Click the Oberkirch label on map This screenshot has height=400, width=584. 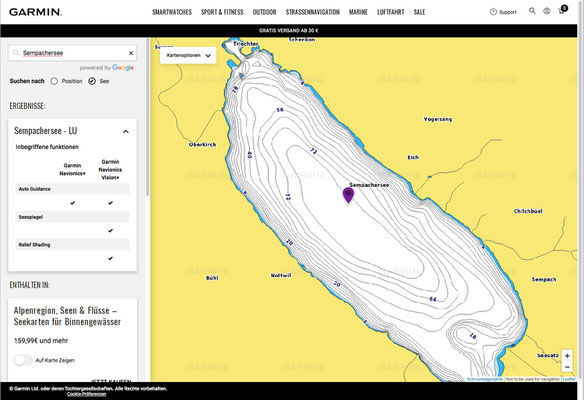coord(202,145)
